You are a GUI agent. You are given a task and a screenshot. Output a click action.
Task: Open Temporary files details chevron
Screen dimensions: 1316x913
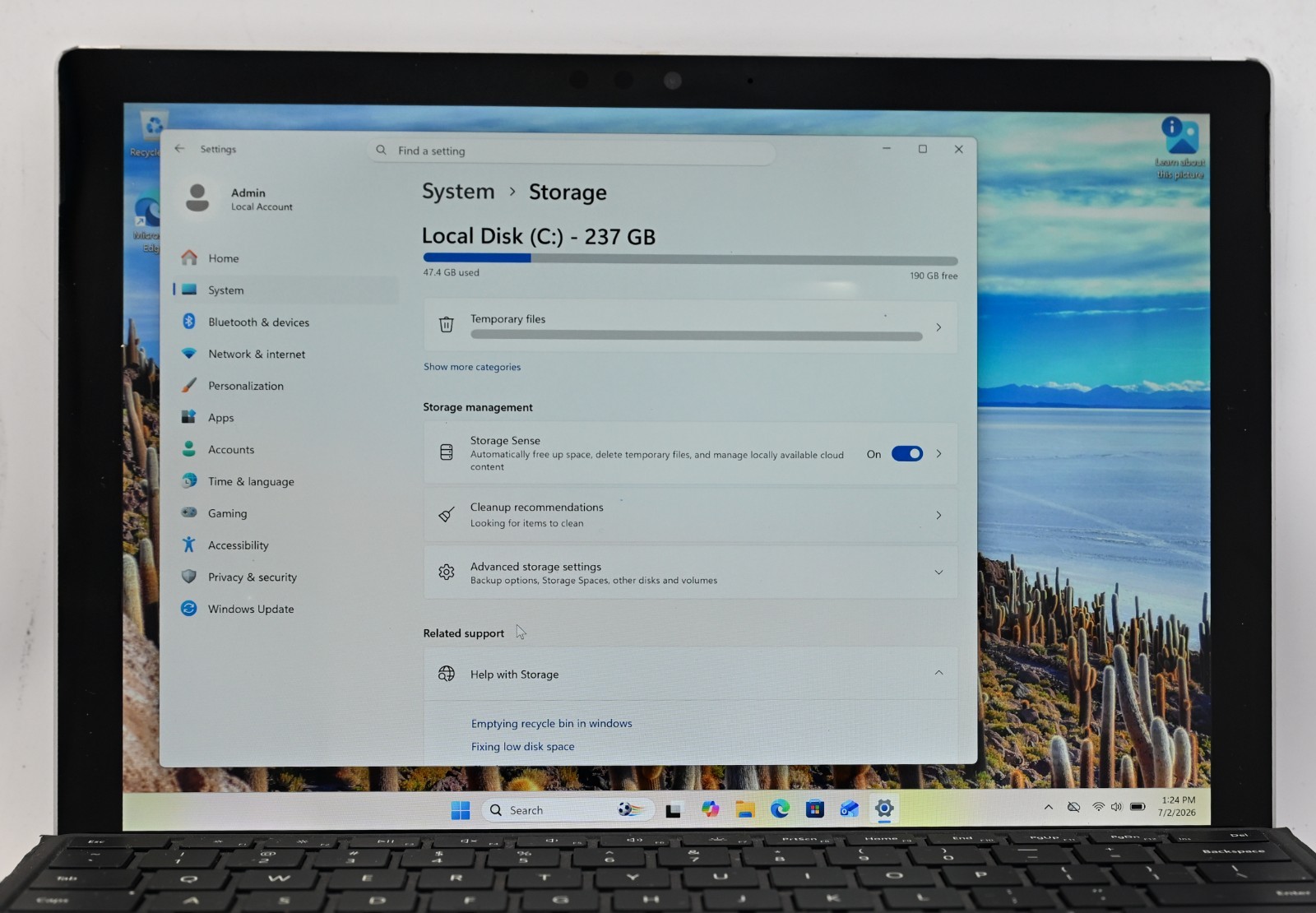[x=938, y=327]
